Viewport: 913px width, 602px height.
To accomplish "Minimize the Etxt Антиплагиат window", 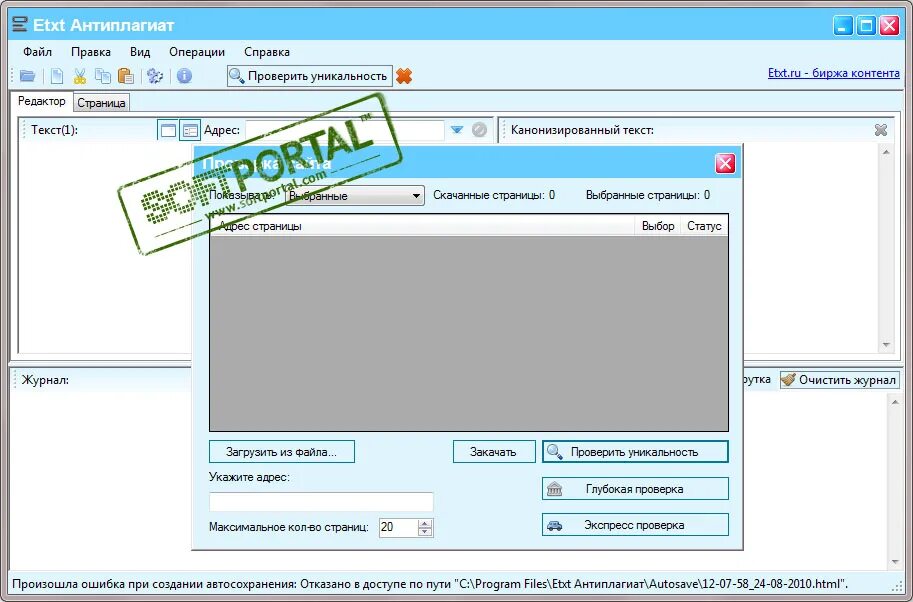I will click(x=843, y=26).
